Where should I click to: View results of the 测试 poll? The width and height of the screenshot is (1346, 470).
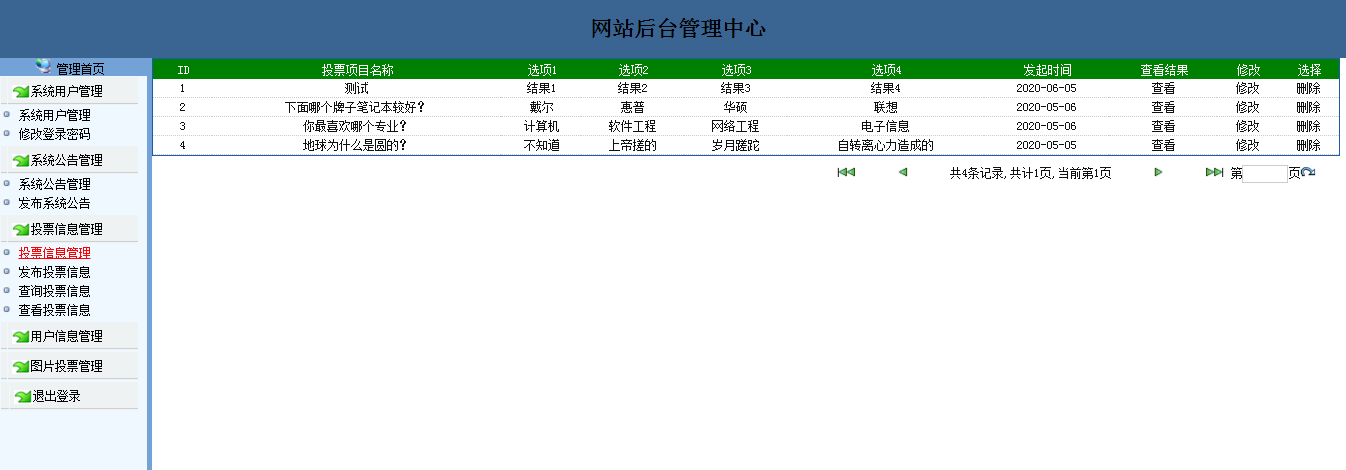(x=1163, y=88)
